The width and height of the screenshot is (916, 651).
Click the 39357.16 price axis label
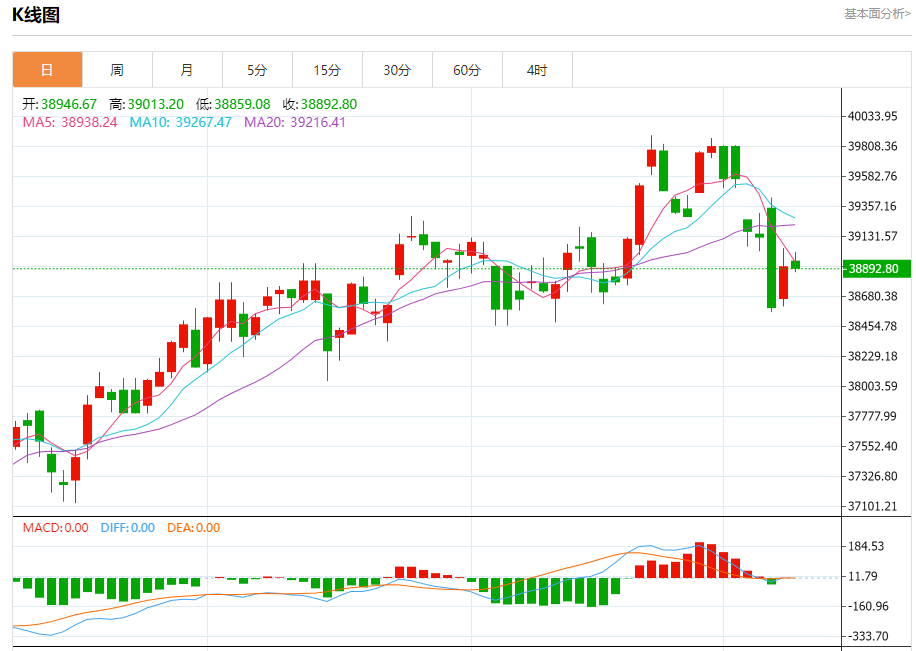pos(873,206)
